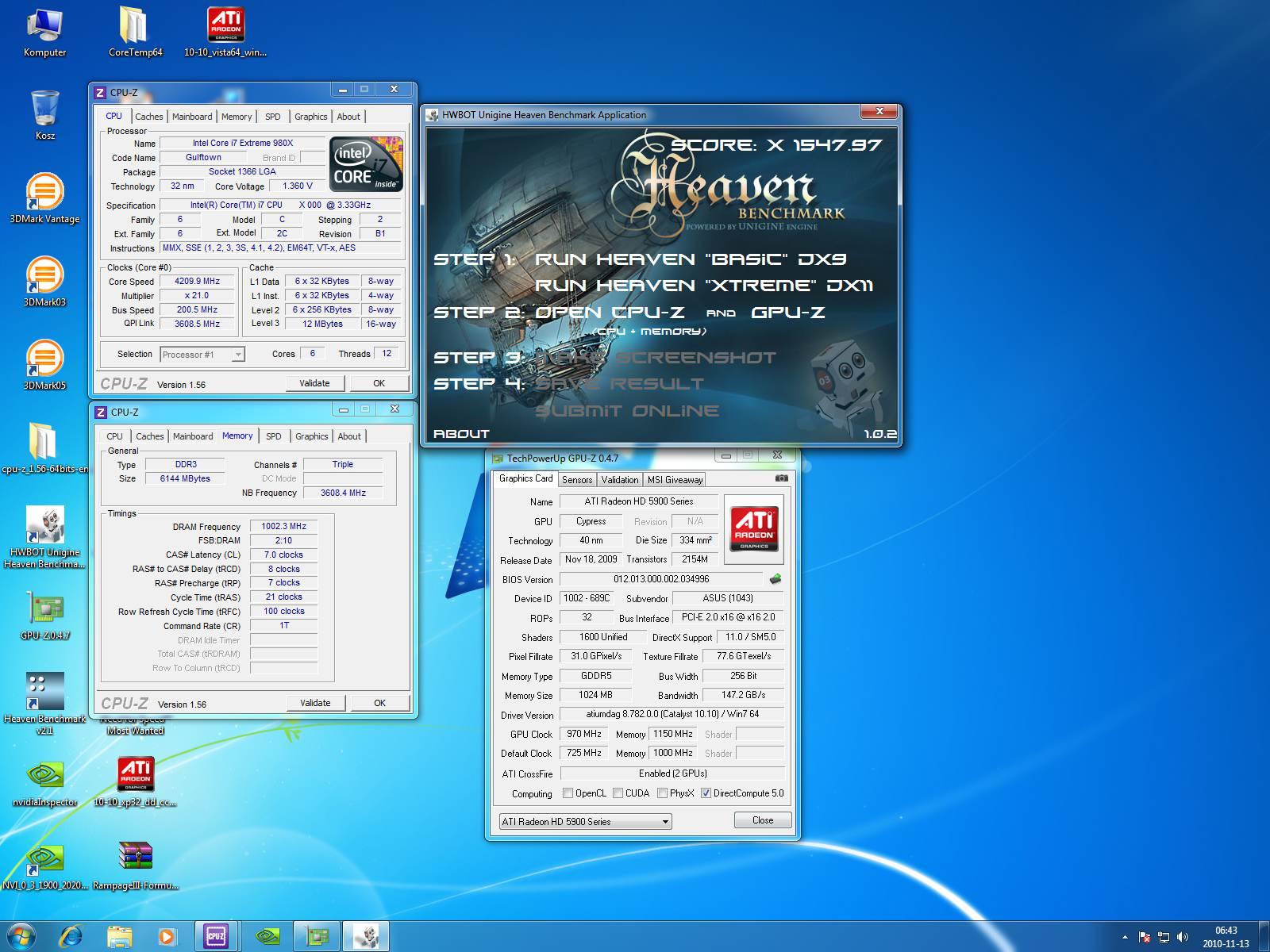Image resolution: width=1270 pixels, height=952 pixels.
Task: Click Validate in top CPU-Z window
Action: (x=314, y=383)
